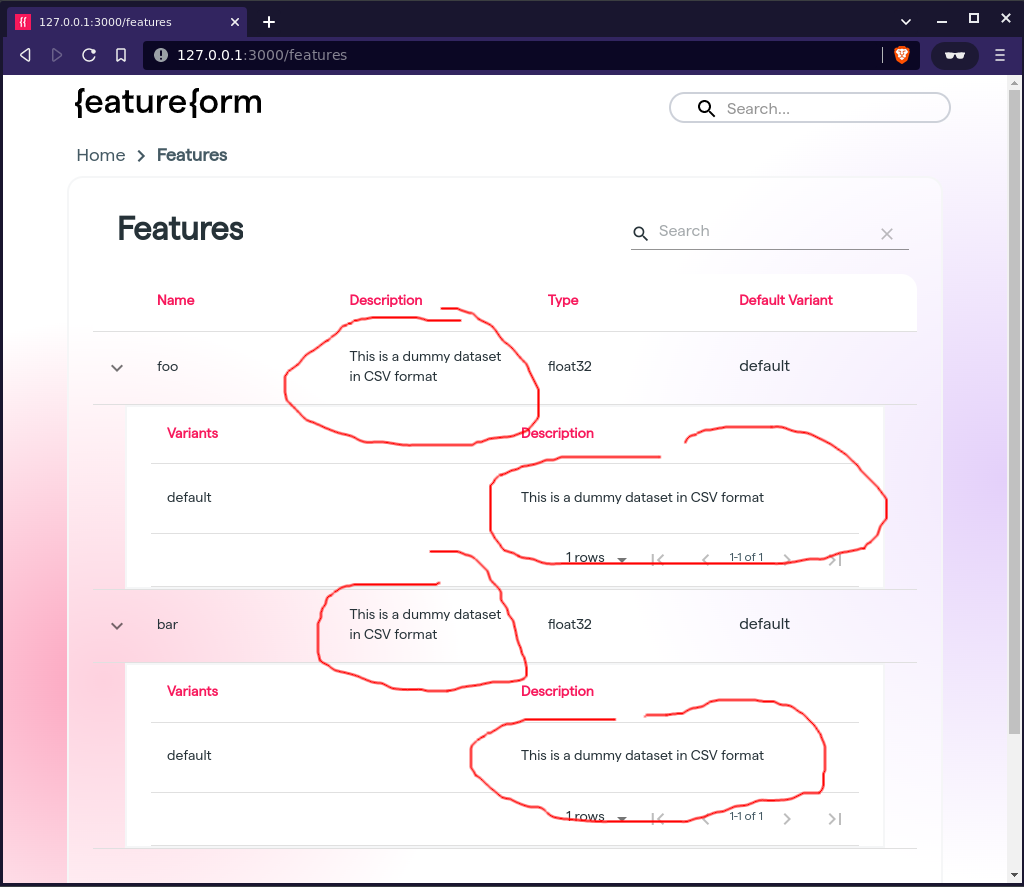1024x887 pixels.
Task: Click the browser forward arrow
Action: [x=57, y=55]
